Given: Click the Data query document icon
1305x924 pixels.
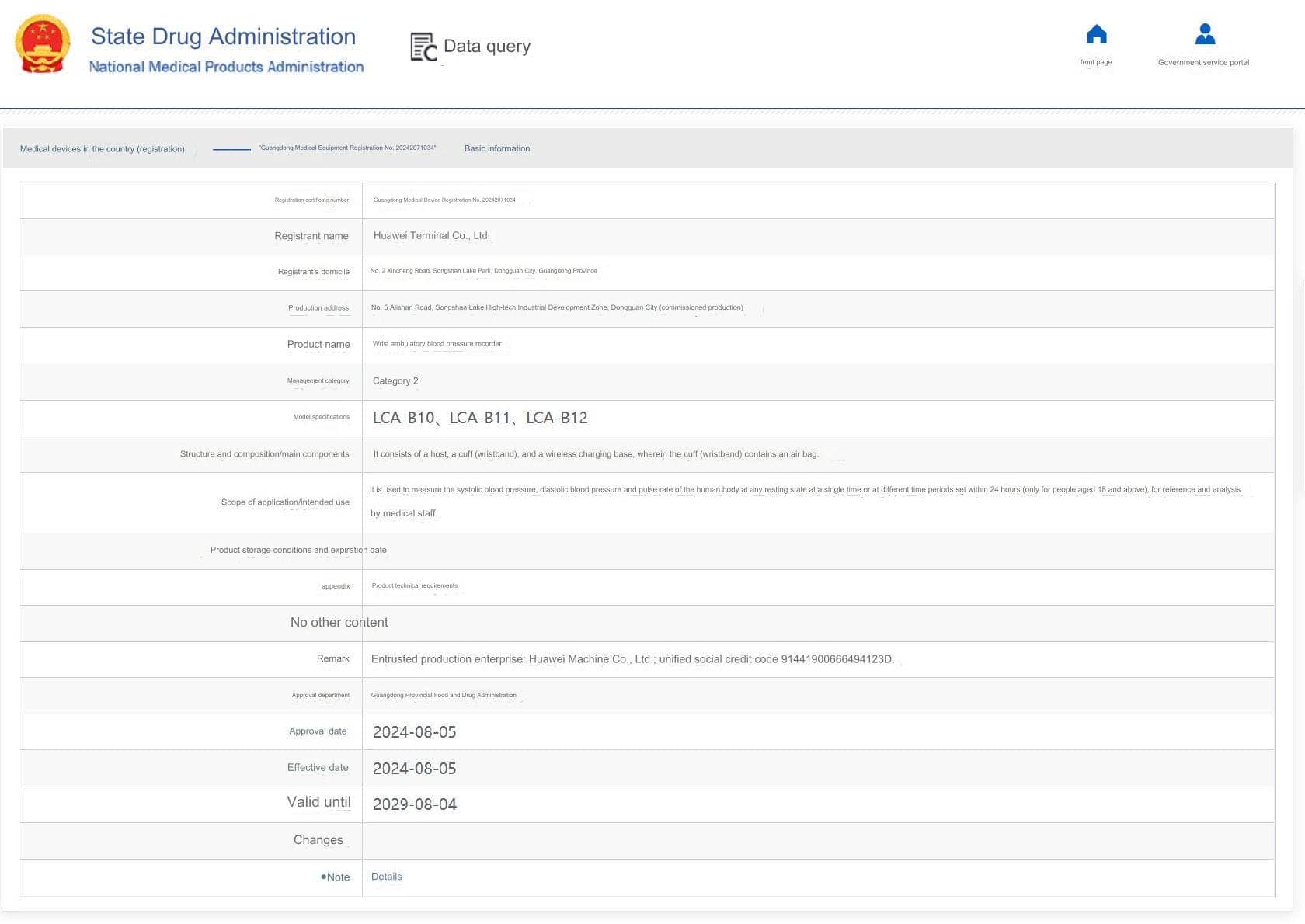Looking at the screenshot, I should (423, 47).
